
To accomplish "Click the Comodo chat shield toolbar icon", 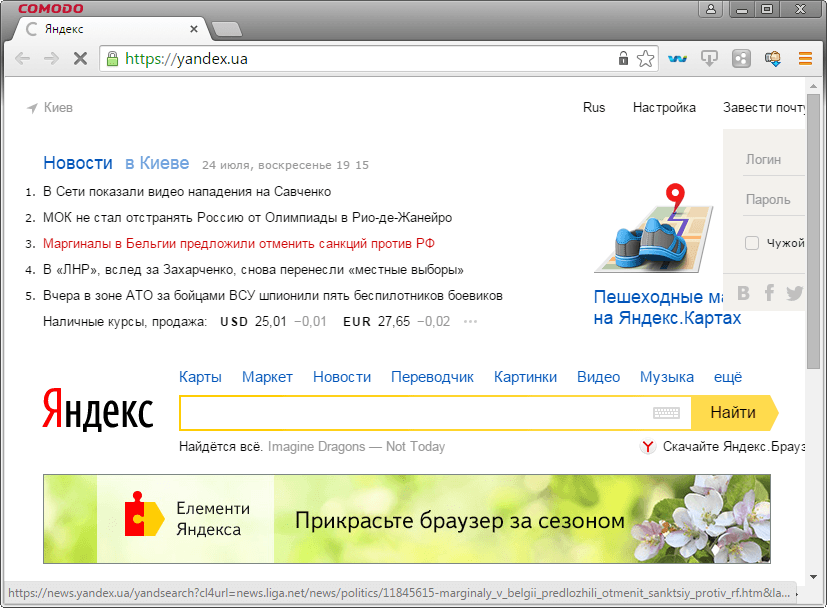I will [773, 59].
